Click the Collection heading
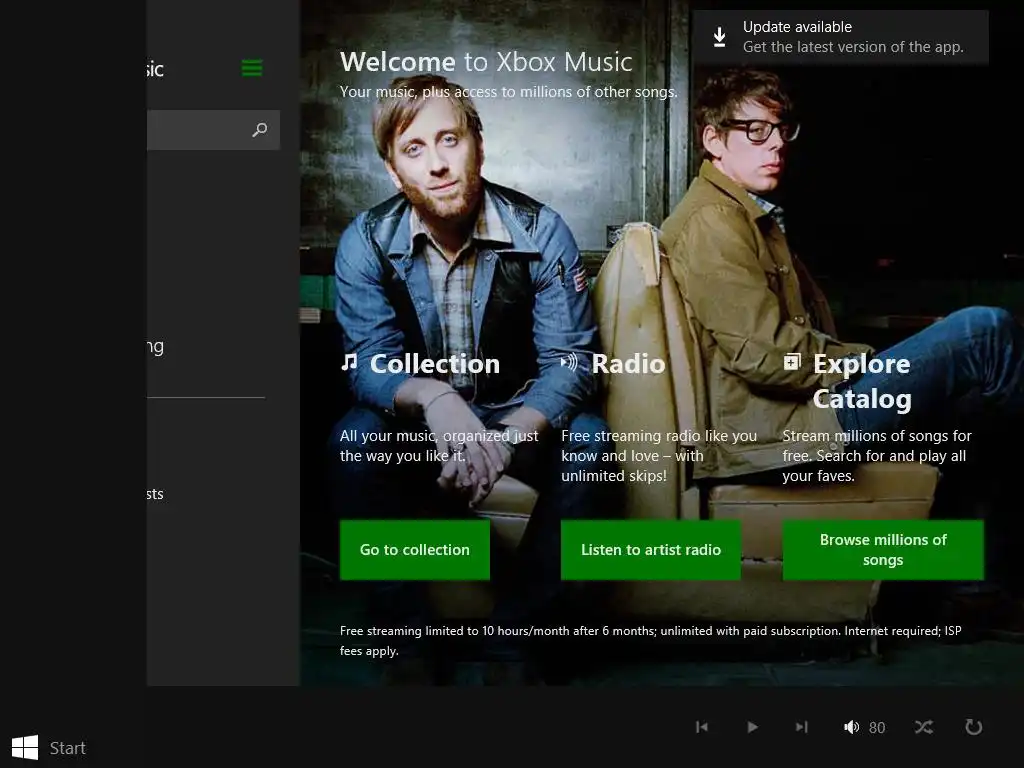This screenshot has width=1024, height=768. pyautogui.click(x=435, y=364)
